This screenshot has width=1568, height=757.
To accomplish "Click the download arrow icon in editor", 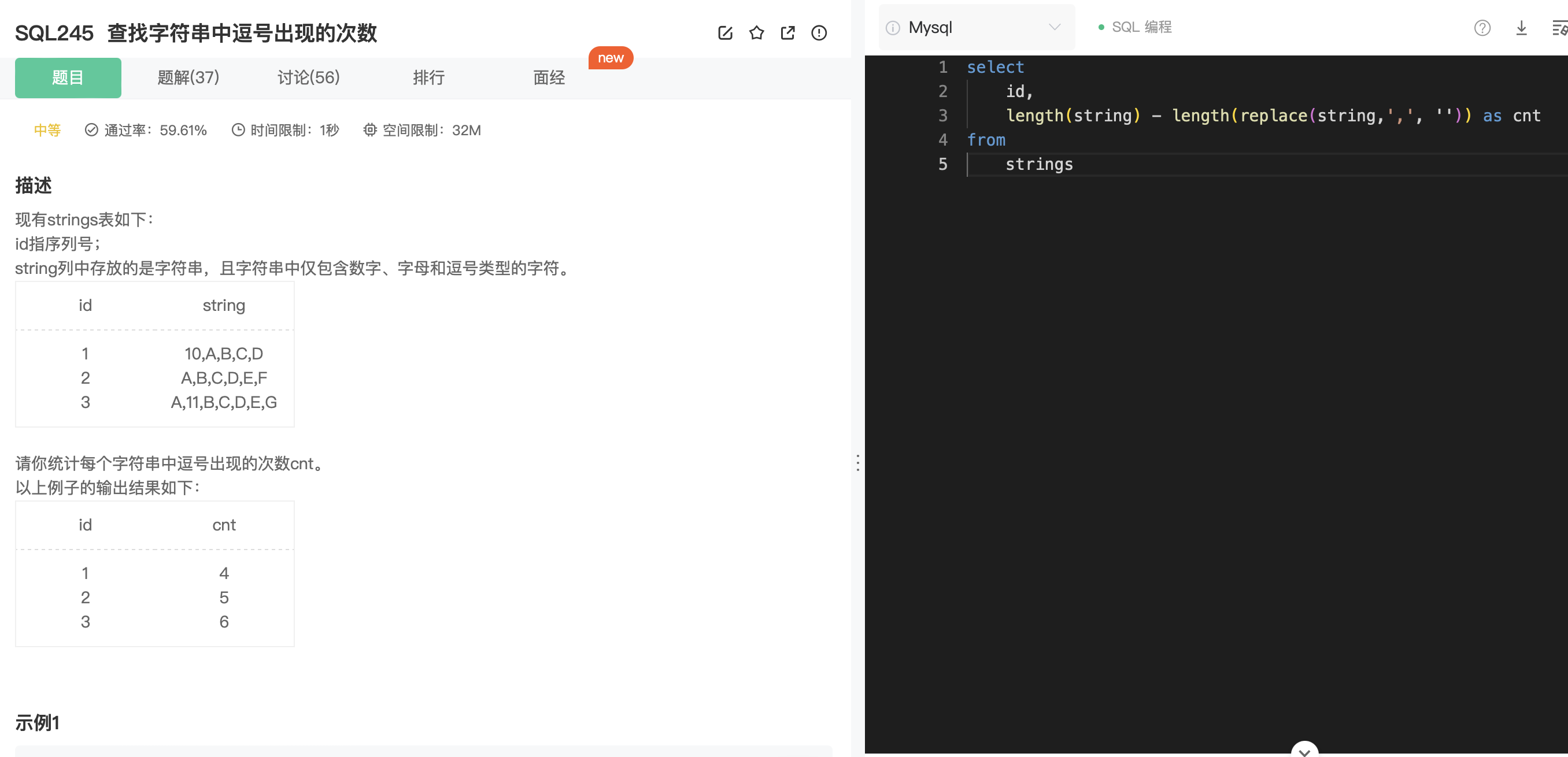I will tap(1521, 28).
